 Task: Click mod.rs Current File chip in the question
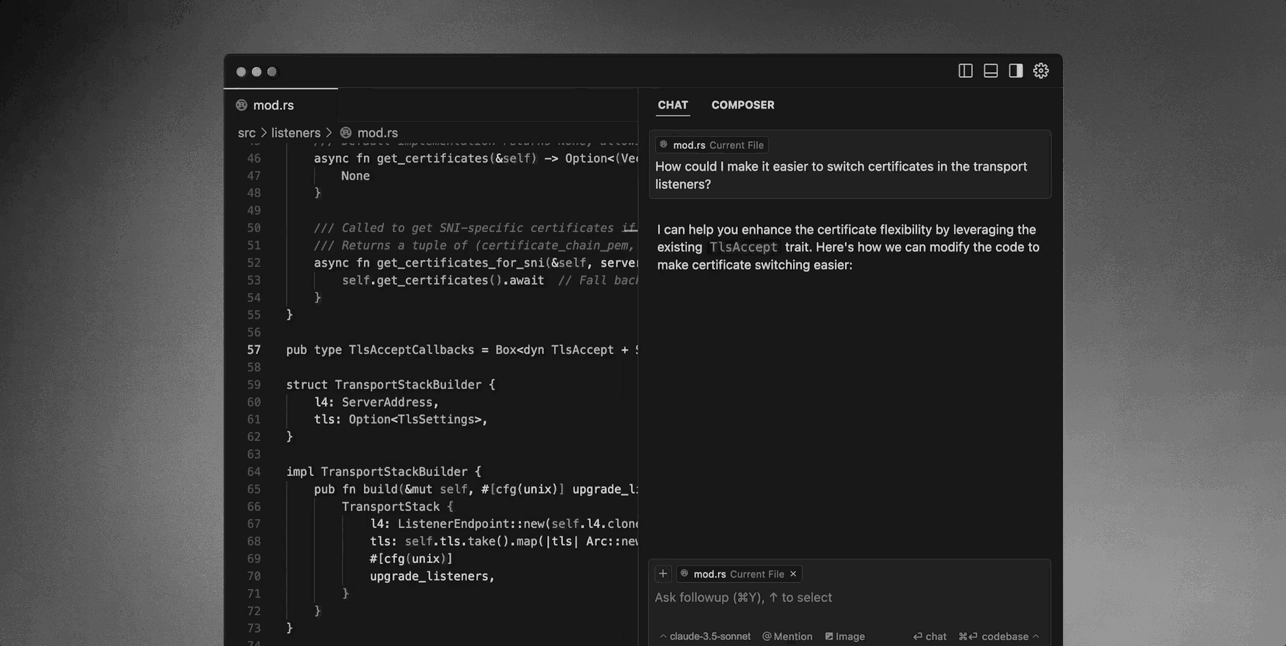point(711,145)
